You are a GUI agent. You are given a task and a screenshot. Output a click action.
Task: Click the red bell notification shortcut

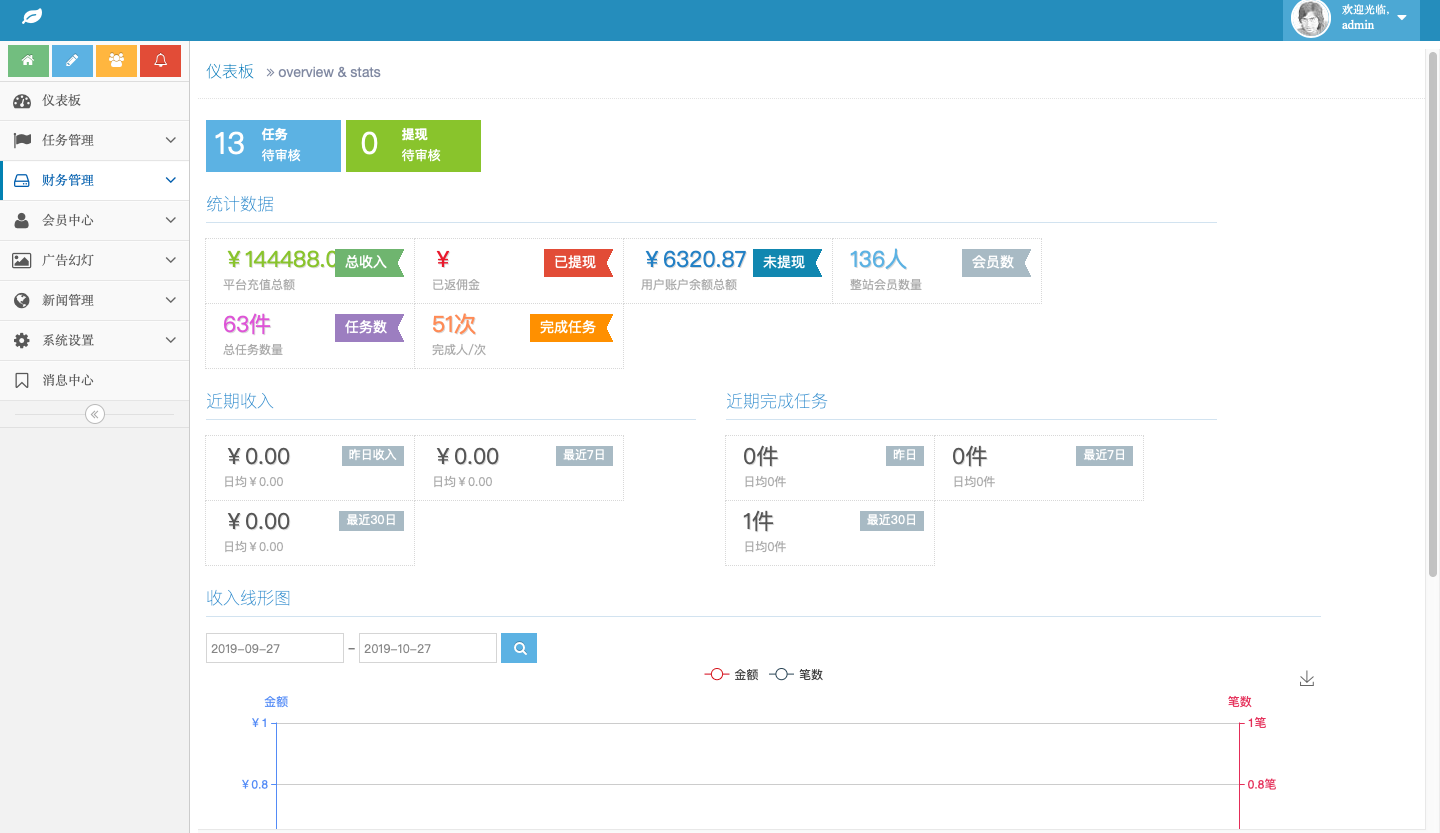click(x=160, y=61)
